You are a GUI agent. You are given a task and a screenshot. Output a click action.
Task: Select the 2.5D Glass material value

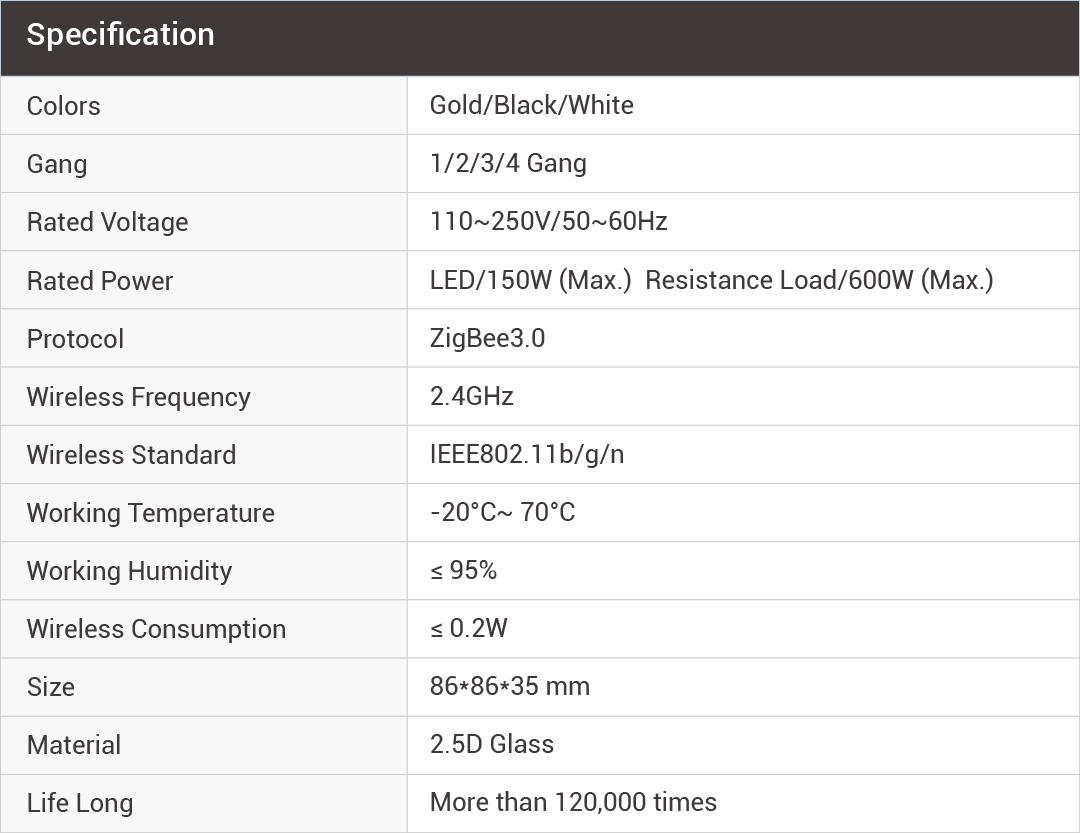point(492,744)
